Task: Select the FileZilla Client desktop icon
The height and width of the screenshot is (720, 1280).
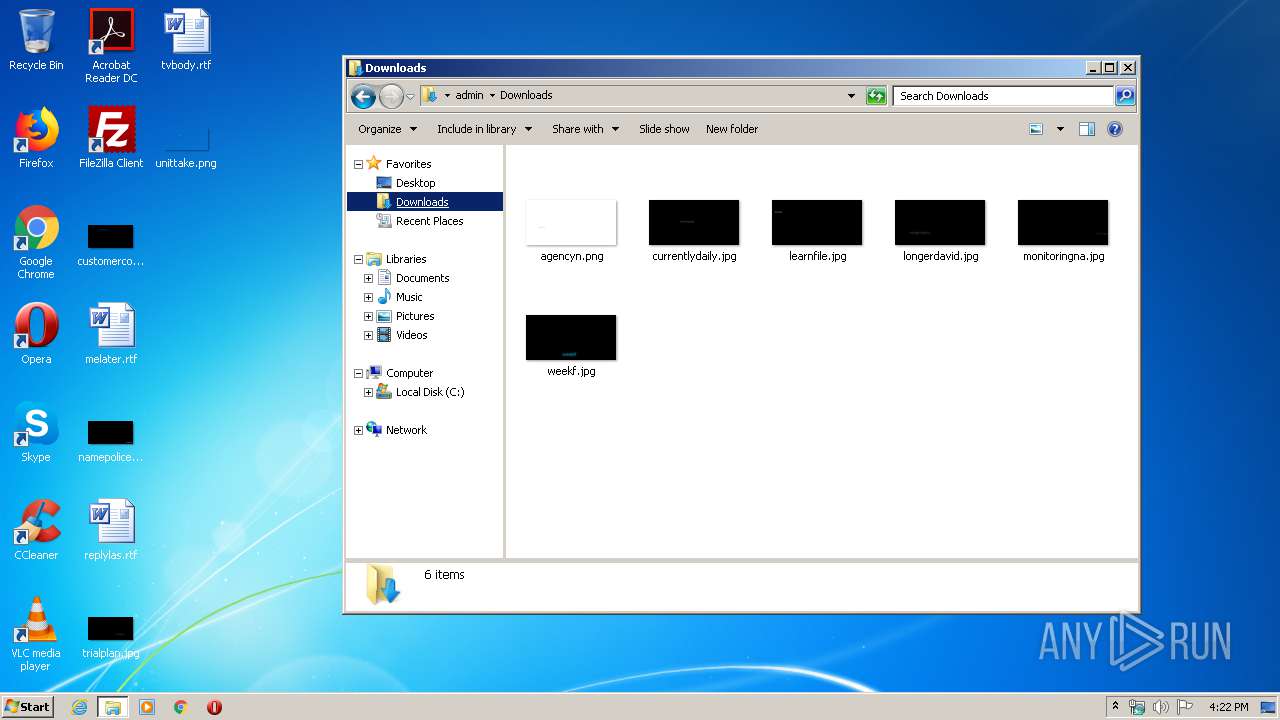Action: pos(111,138)
